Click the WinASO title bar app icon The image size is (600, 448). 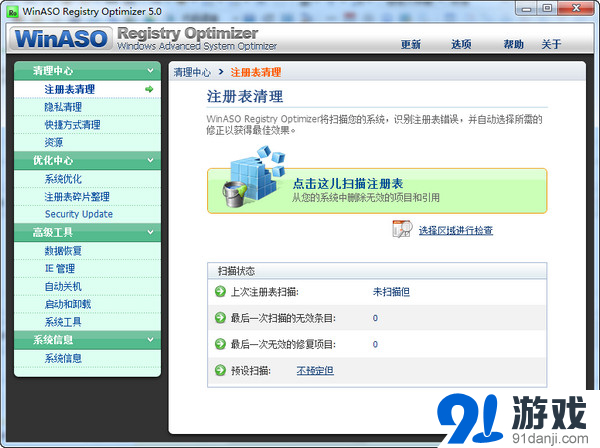tap(13, 11)
